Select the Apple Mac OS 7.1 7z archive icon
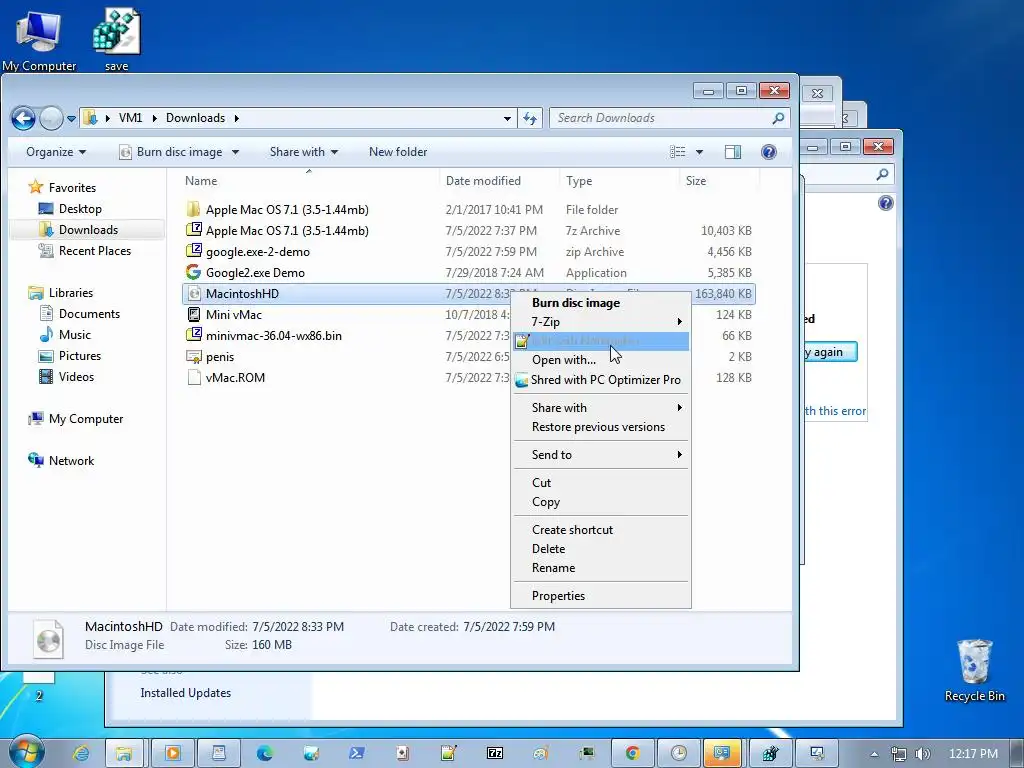The width and height of the screenshot is (1024, 768). [x=193, y=230]
